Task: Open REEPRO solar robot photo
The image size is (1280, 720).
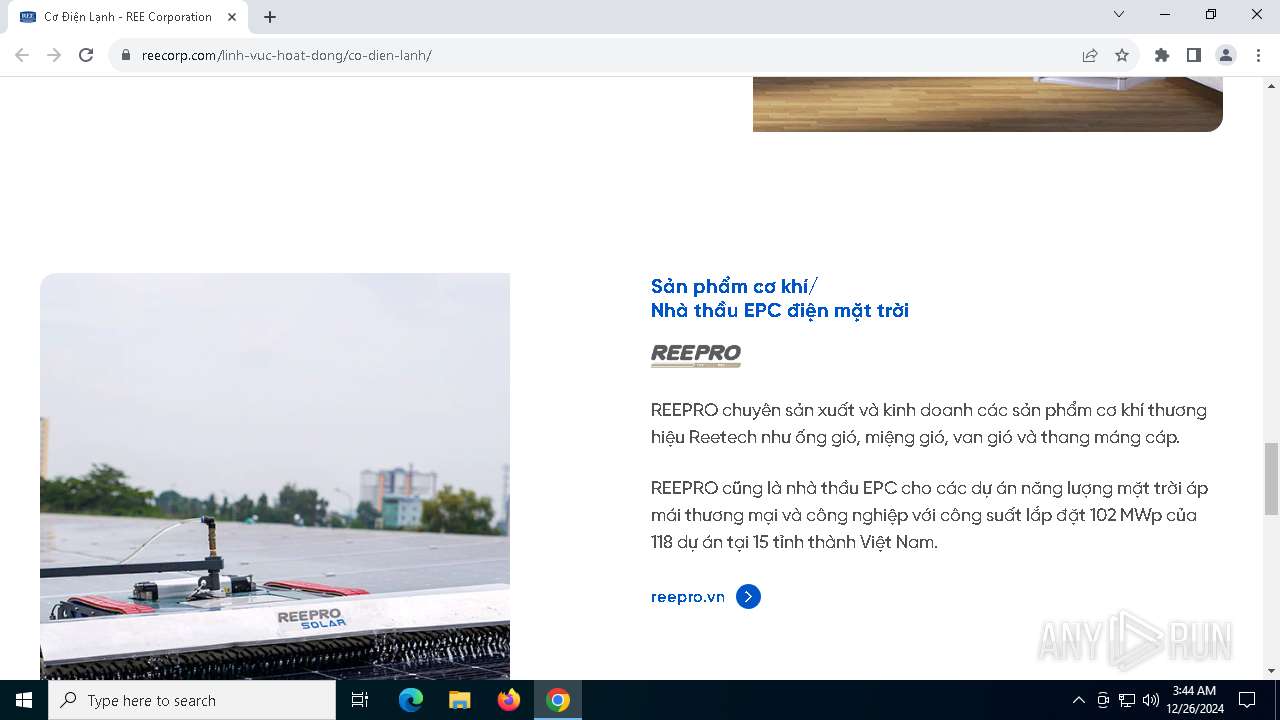Action: tap(275, 476)
